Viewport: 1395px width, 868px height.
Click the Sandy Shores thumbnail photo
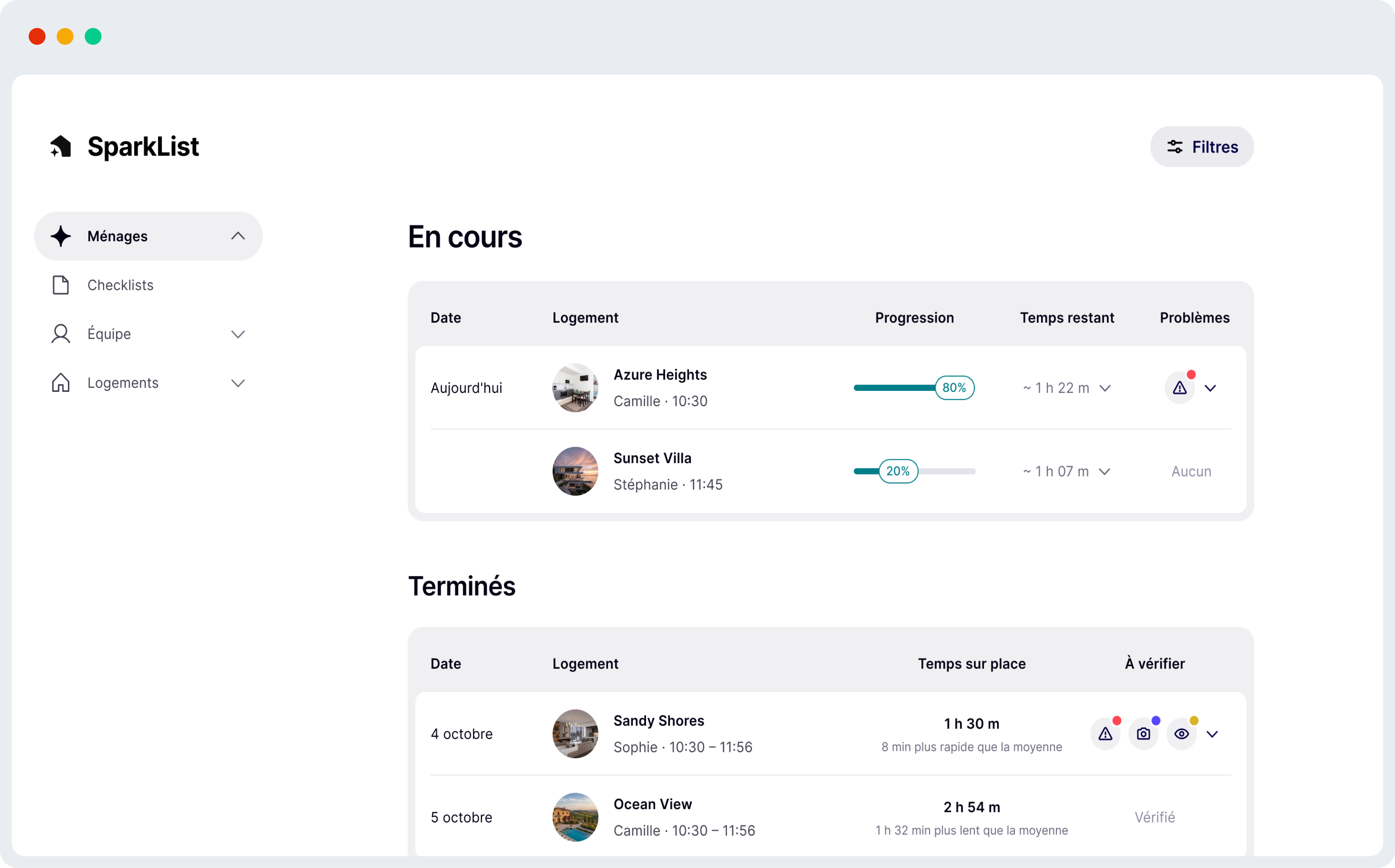tap(575, 734)
